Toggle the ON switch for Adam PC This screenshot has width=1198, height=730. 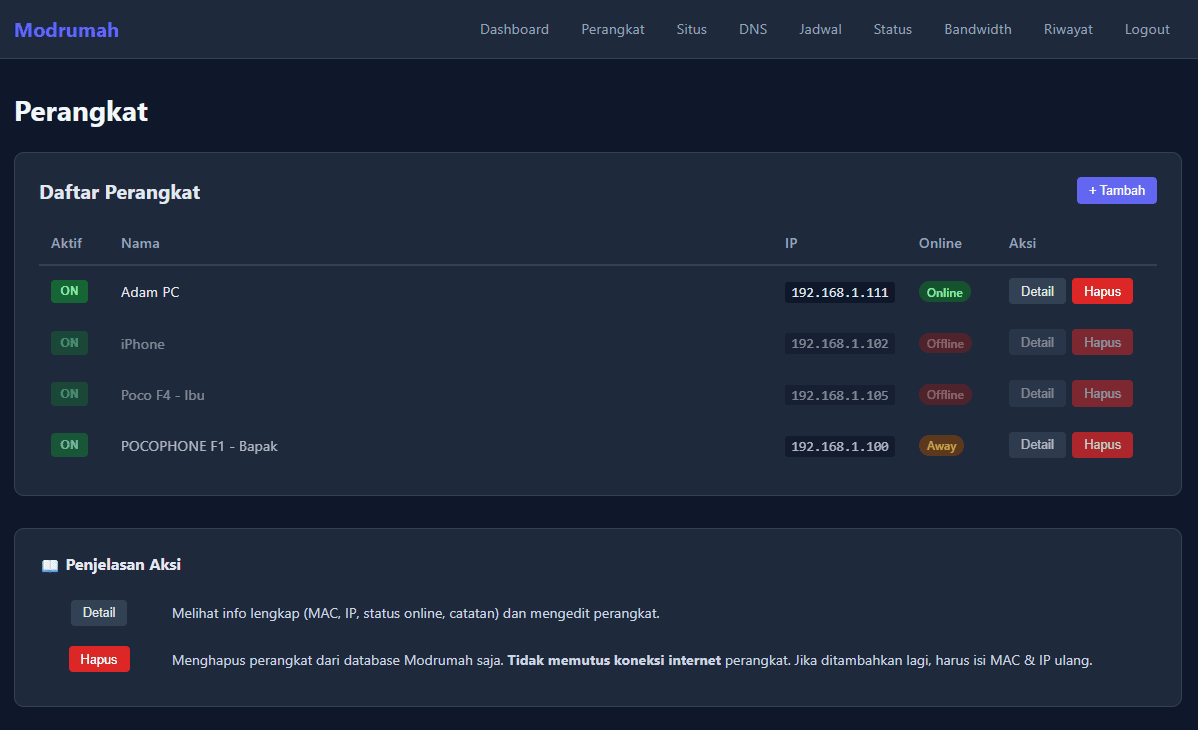tap(70, 291)
